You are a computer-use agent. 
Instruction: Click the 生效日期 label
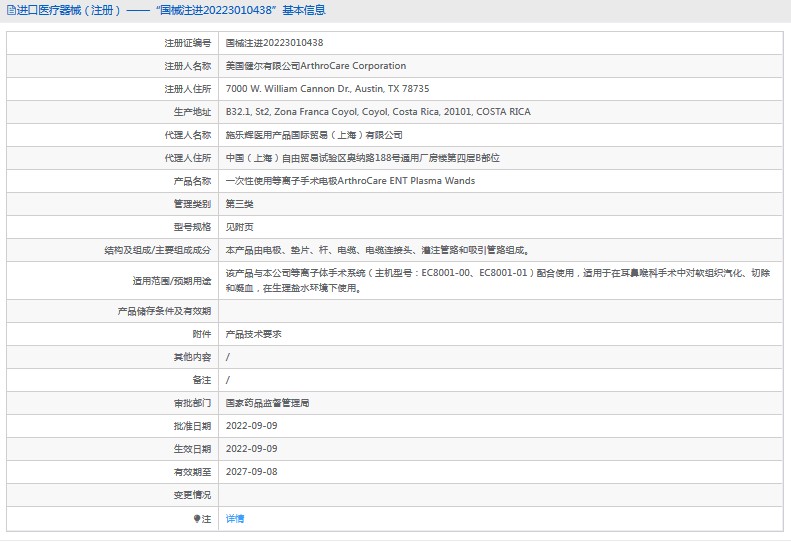click(192, 449)
